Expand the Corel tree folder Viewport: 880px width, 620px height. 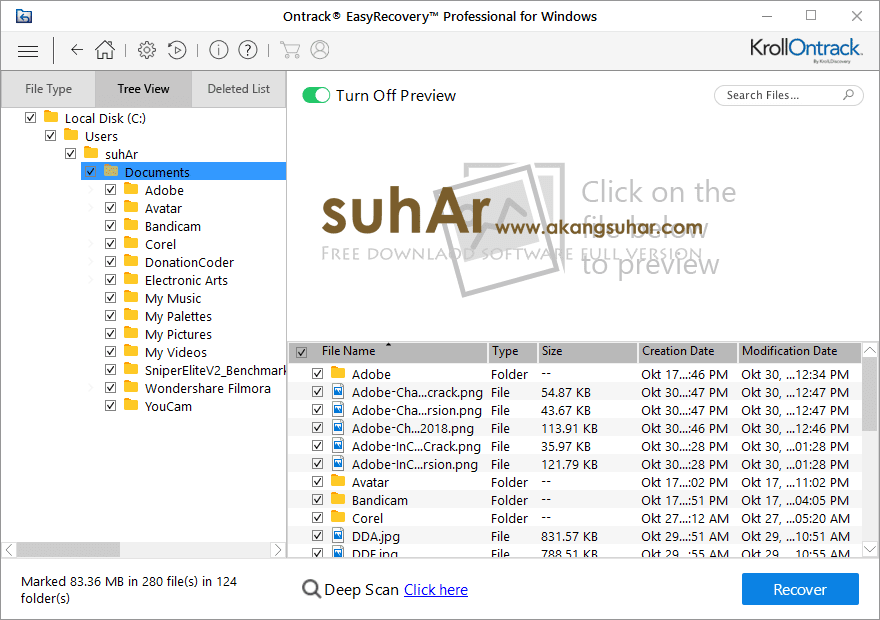[x=91, y=244]
